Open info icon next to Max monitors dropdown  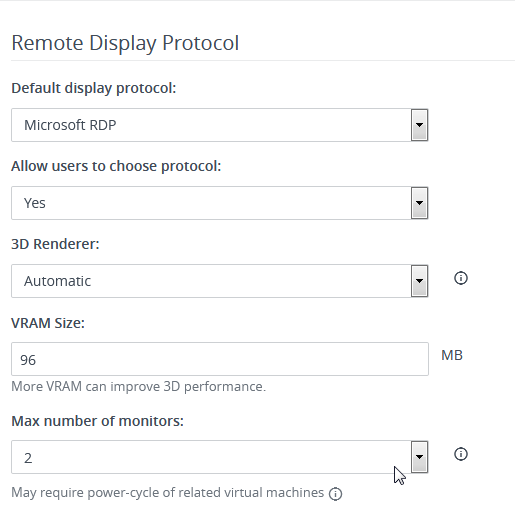click(461, 454)
